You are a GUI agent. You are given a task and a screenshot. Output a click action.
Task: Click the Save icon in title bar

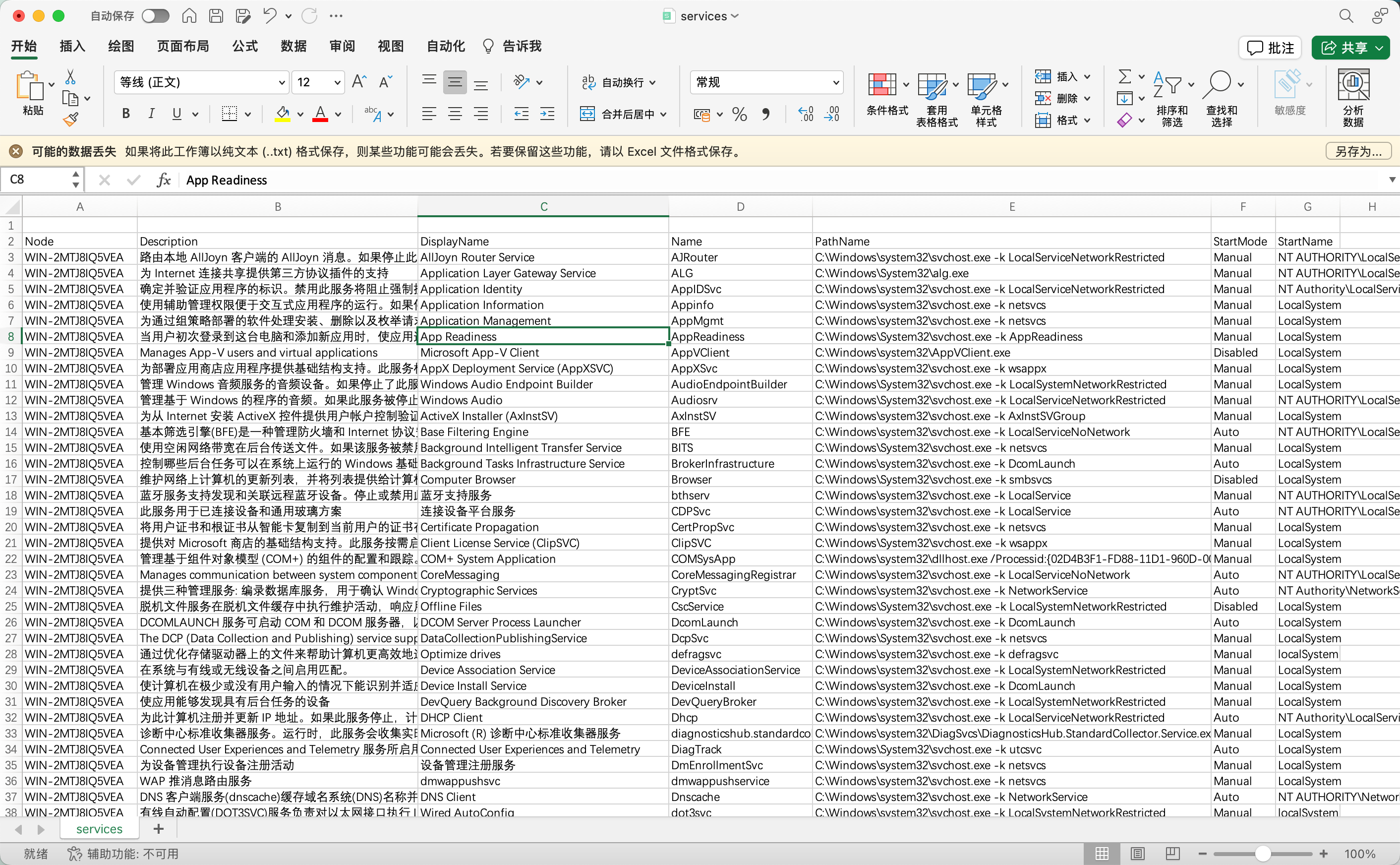[216, 16]
